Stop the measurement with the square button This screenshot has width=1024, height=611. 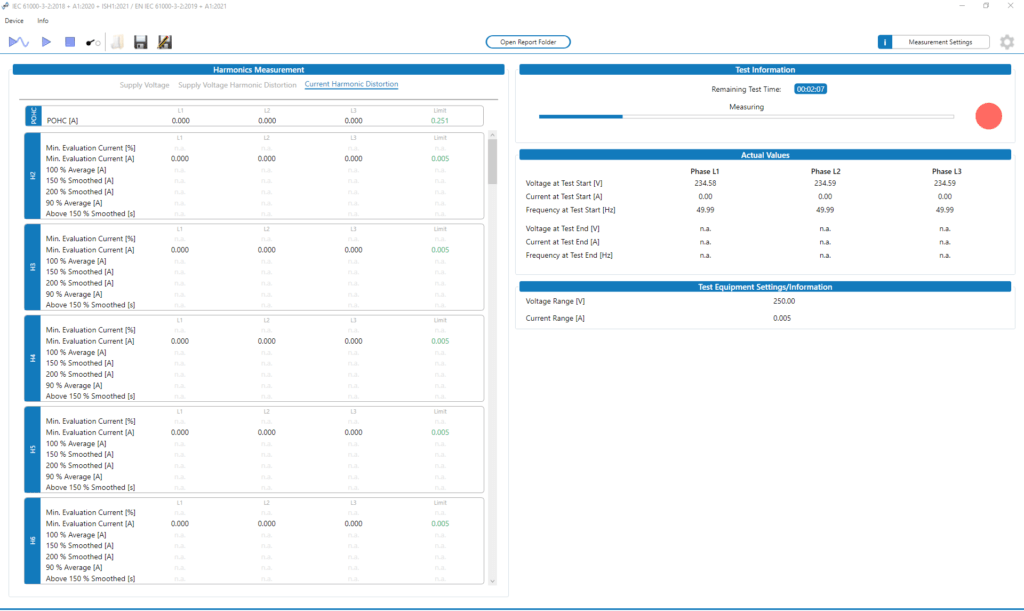coord(70,42)
